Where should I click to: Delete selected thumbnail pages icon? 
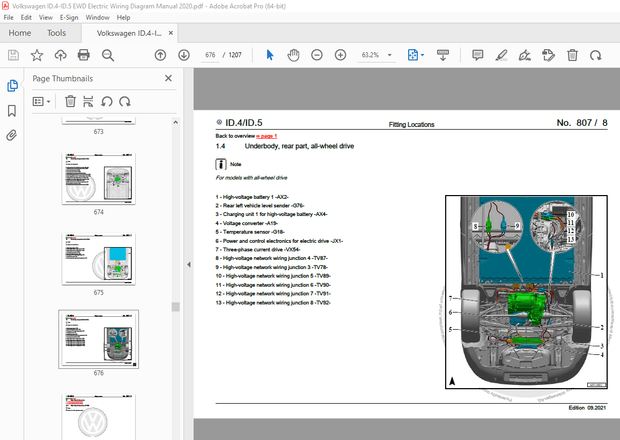click(x=70, y=102)
